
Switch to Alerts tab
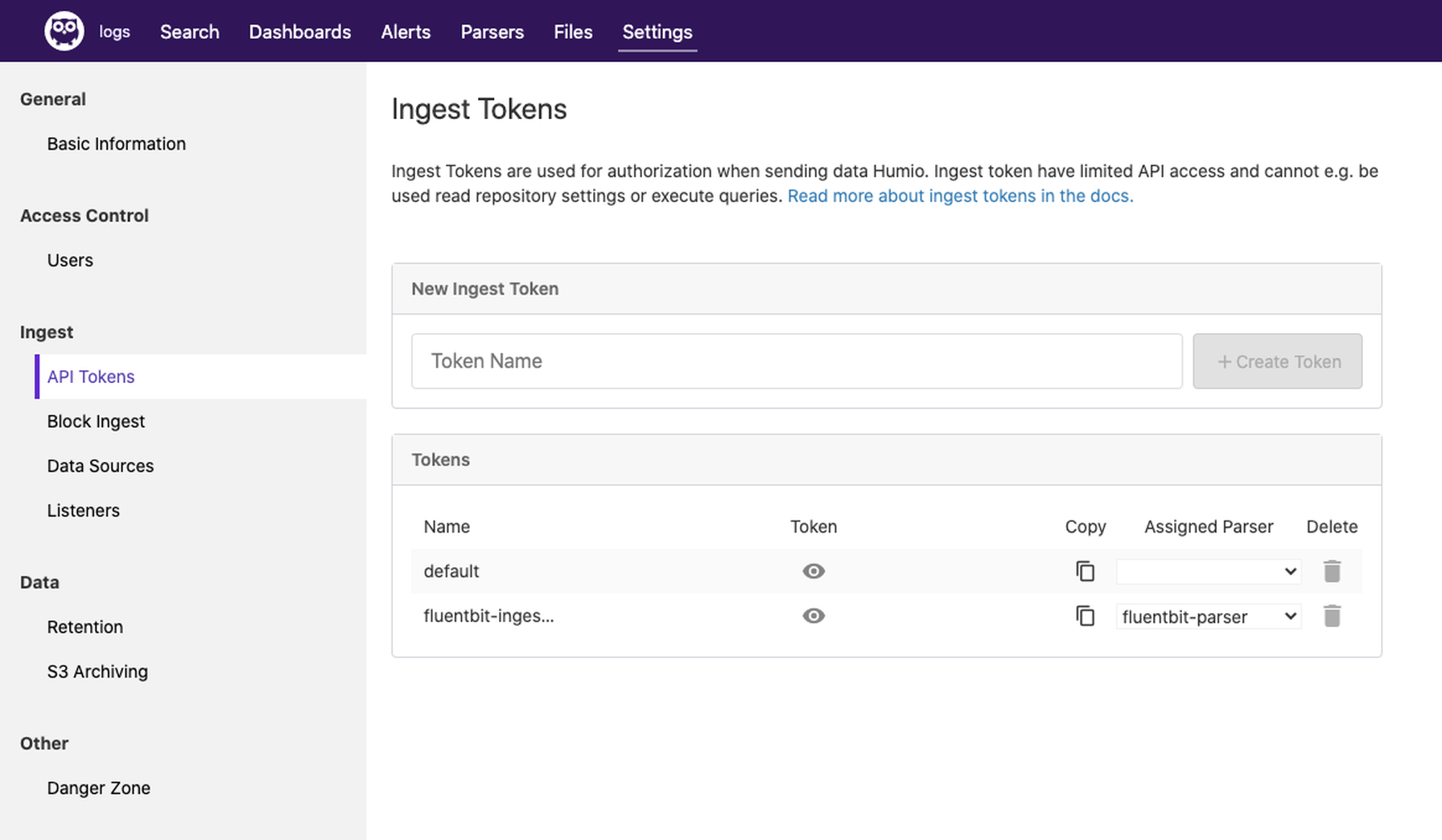click(406, 31)
